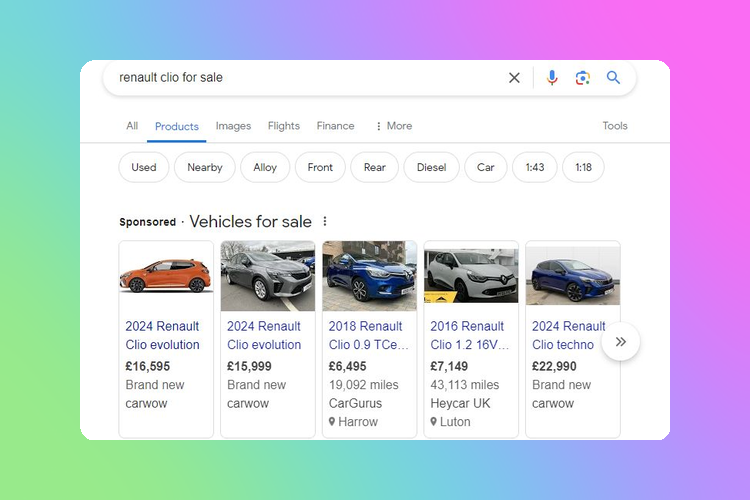Apply the 1:18 scale filter chip
Screen dimensions: 750x500
[584, 167]
